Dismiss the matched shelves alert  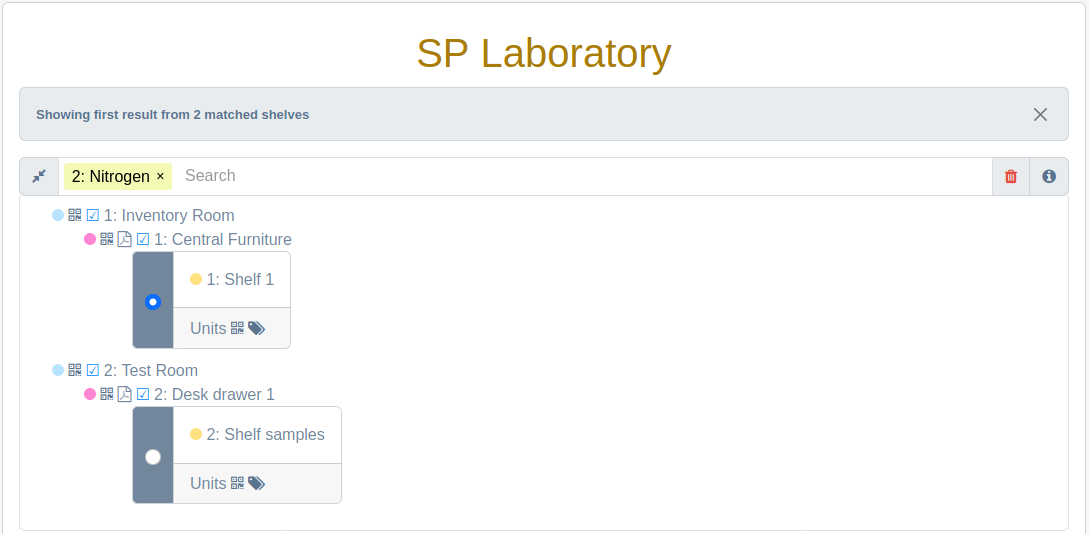pyautogui.click(x=1040, y=115)
